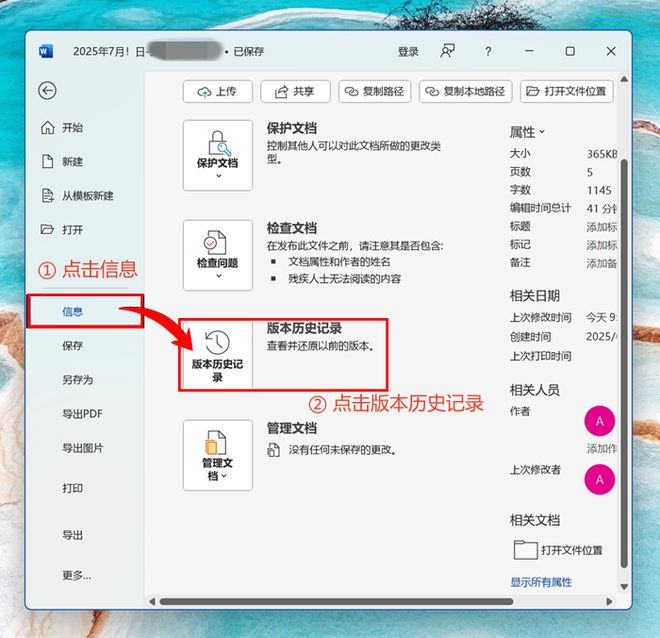Click the 添加标 title field beside 标题
This screenshot has width=660, height=638.
(x=601, y=227)
